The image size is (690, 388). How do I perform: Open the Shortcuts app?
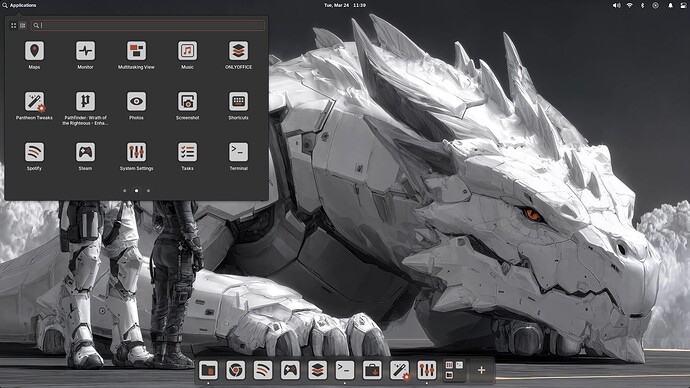click(x=239, y=106)
